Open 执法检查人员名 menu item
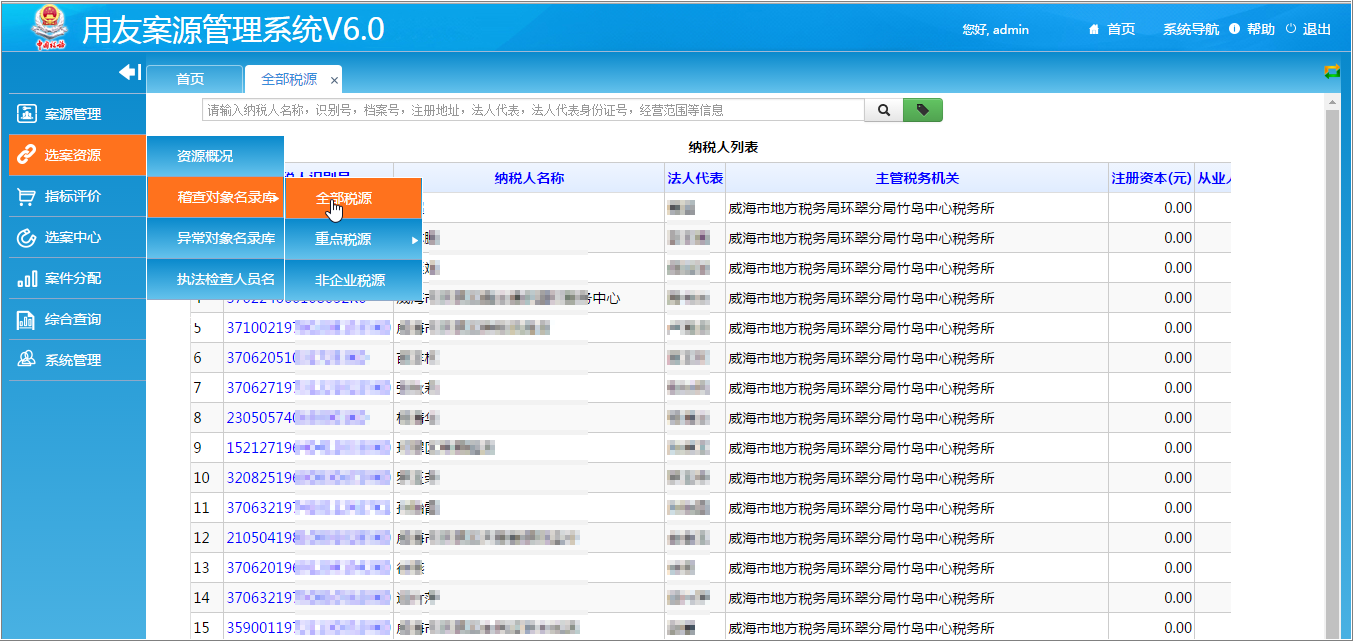Viewport: 1353px width, 641px height. coord(215,279)
